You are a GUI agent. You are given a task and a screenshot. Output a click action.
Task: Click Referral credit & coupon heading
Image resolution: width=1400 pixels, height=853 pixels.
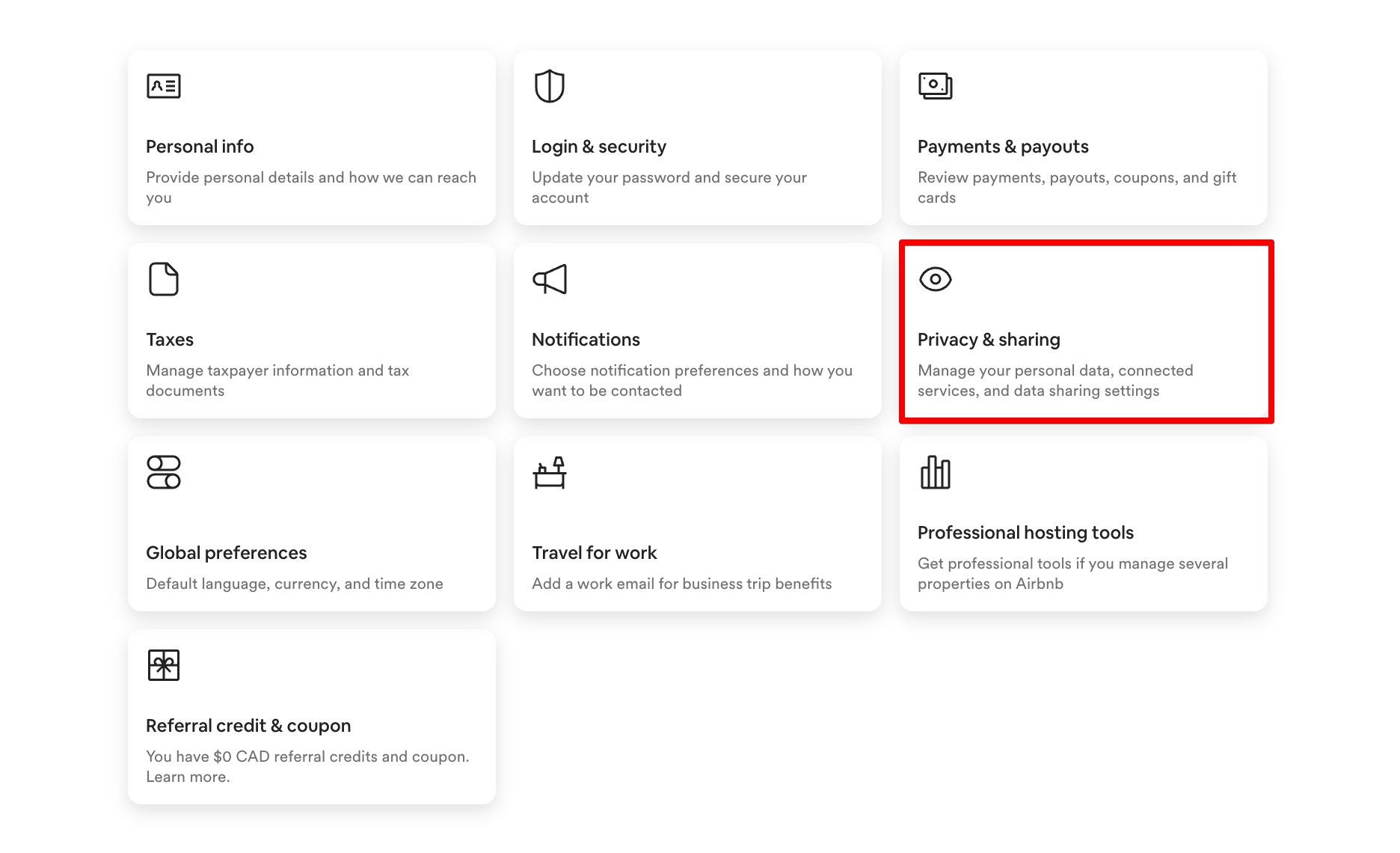pyautogui.click(x=248, y=726)
